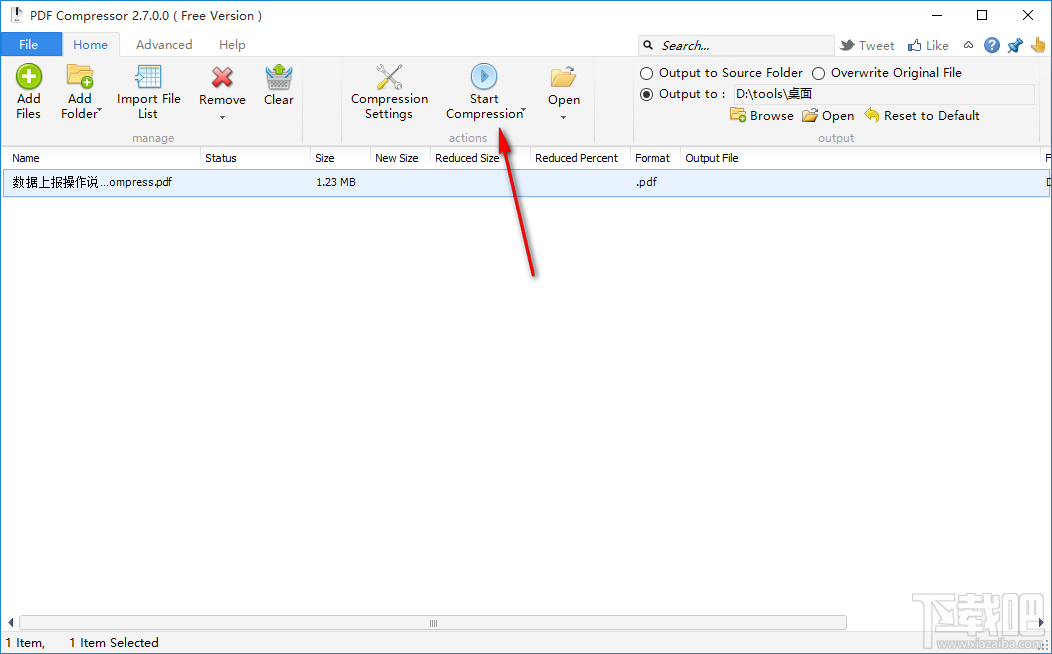Click the scrollbar left arrow

click(x=10, y=623)
